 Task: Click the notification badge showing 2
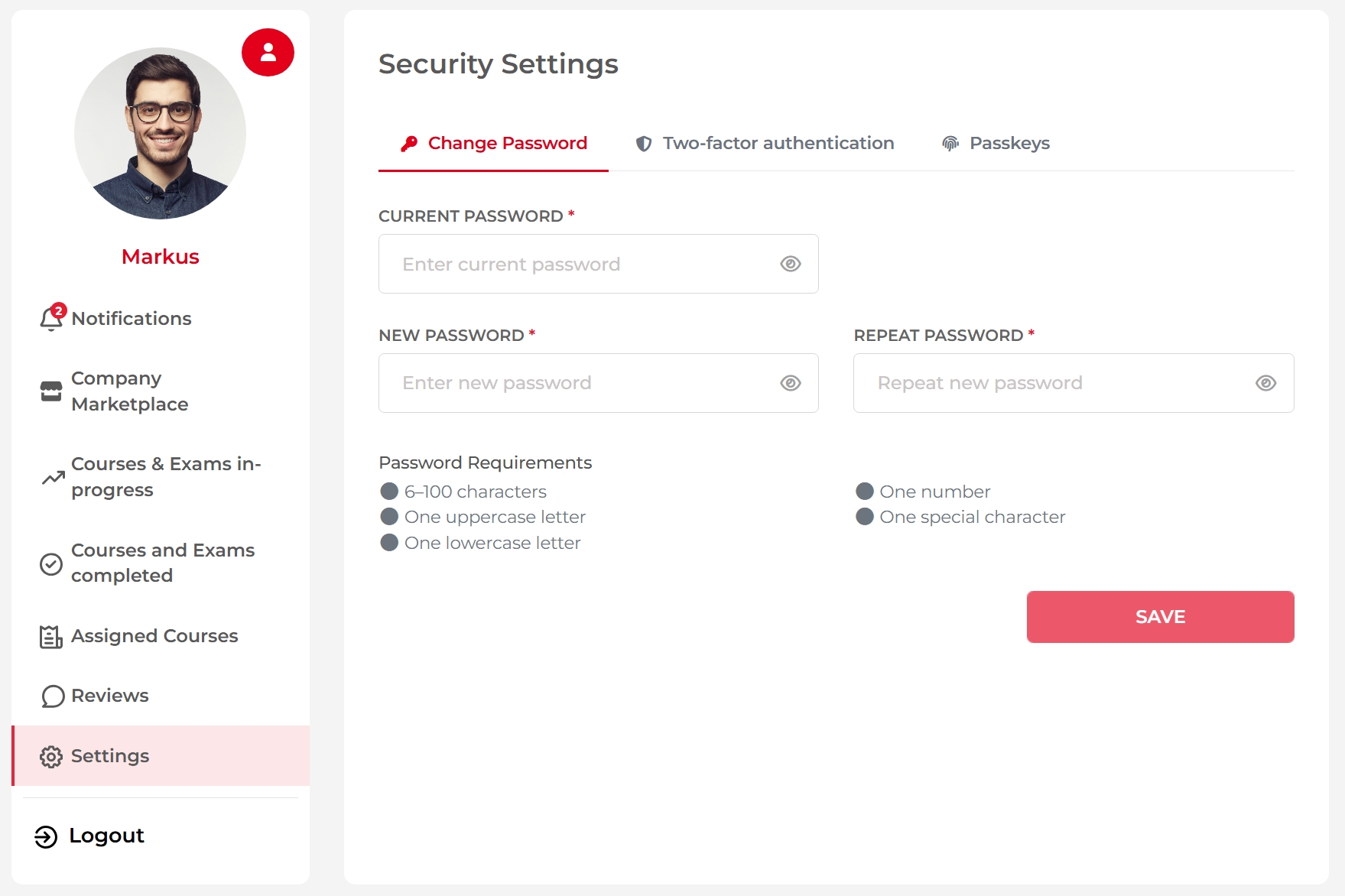[59, 311]
